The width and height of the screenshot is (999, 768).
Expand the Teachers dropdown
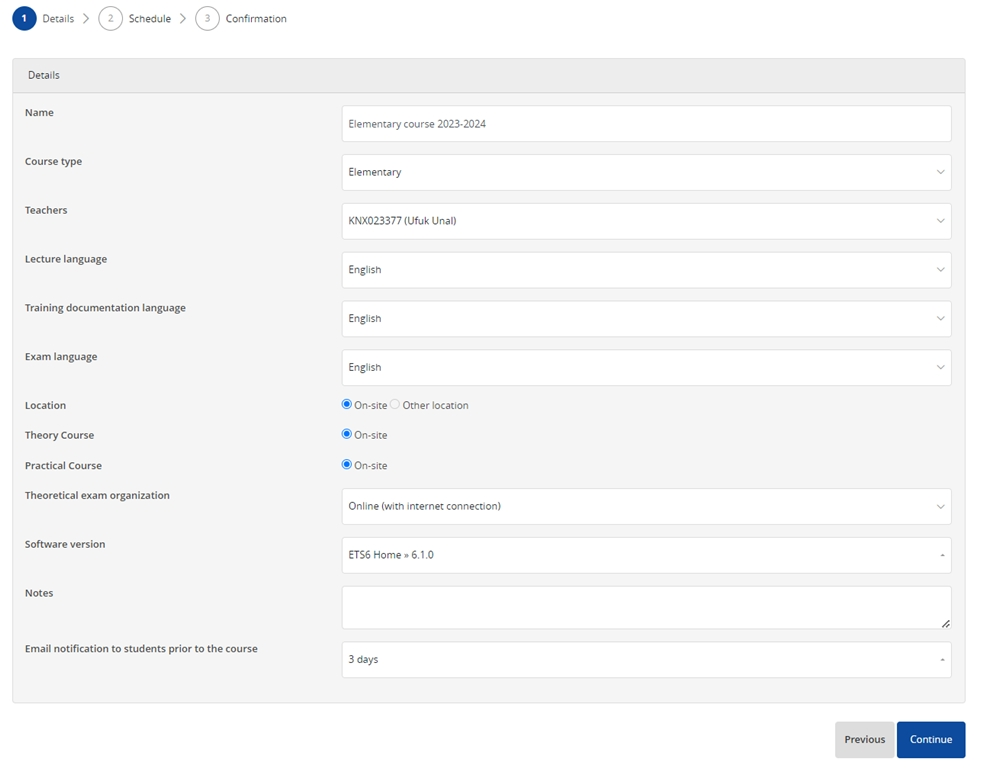(x=646, y=221)
